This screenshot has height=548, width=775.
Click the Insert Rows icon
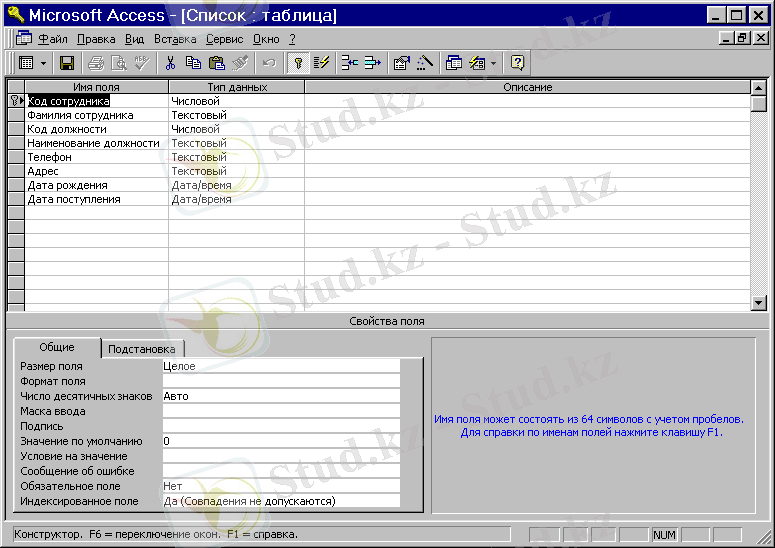(x=349, y=63)
